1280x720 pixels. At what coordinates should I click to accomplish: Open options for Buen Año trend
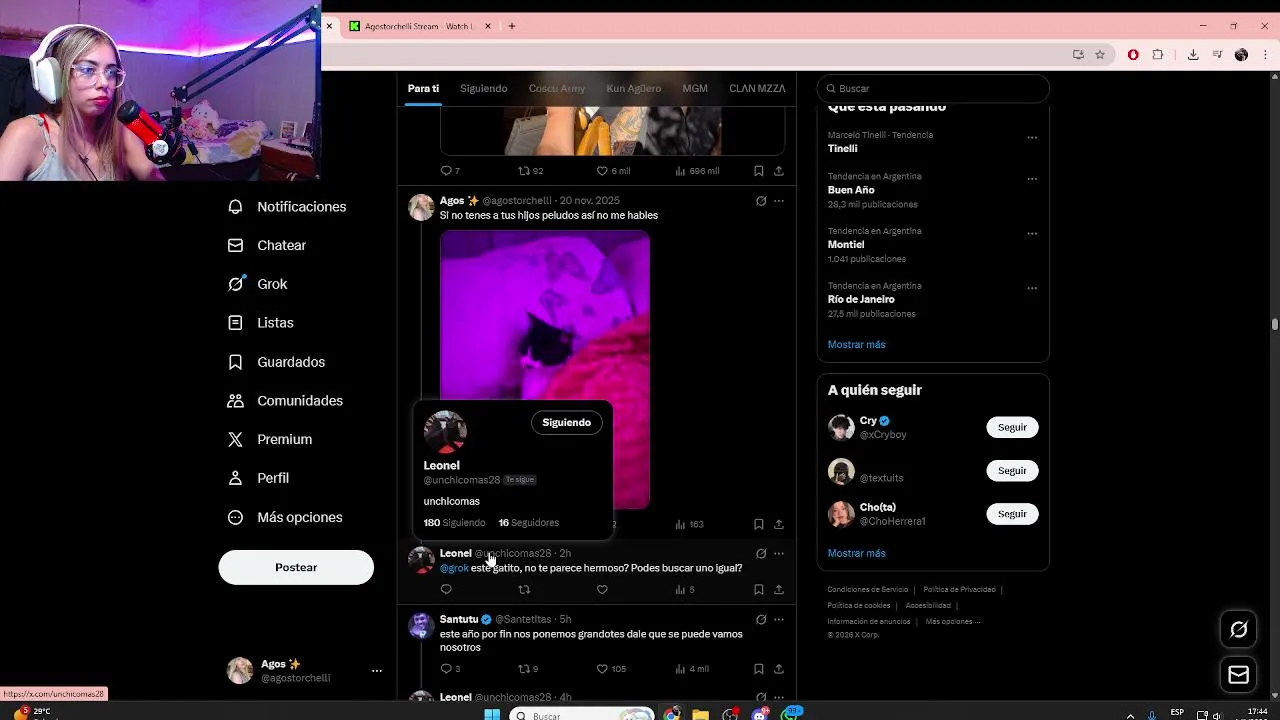[1032, 179]
